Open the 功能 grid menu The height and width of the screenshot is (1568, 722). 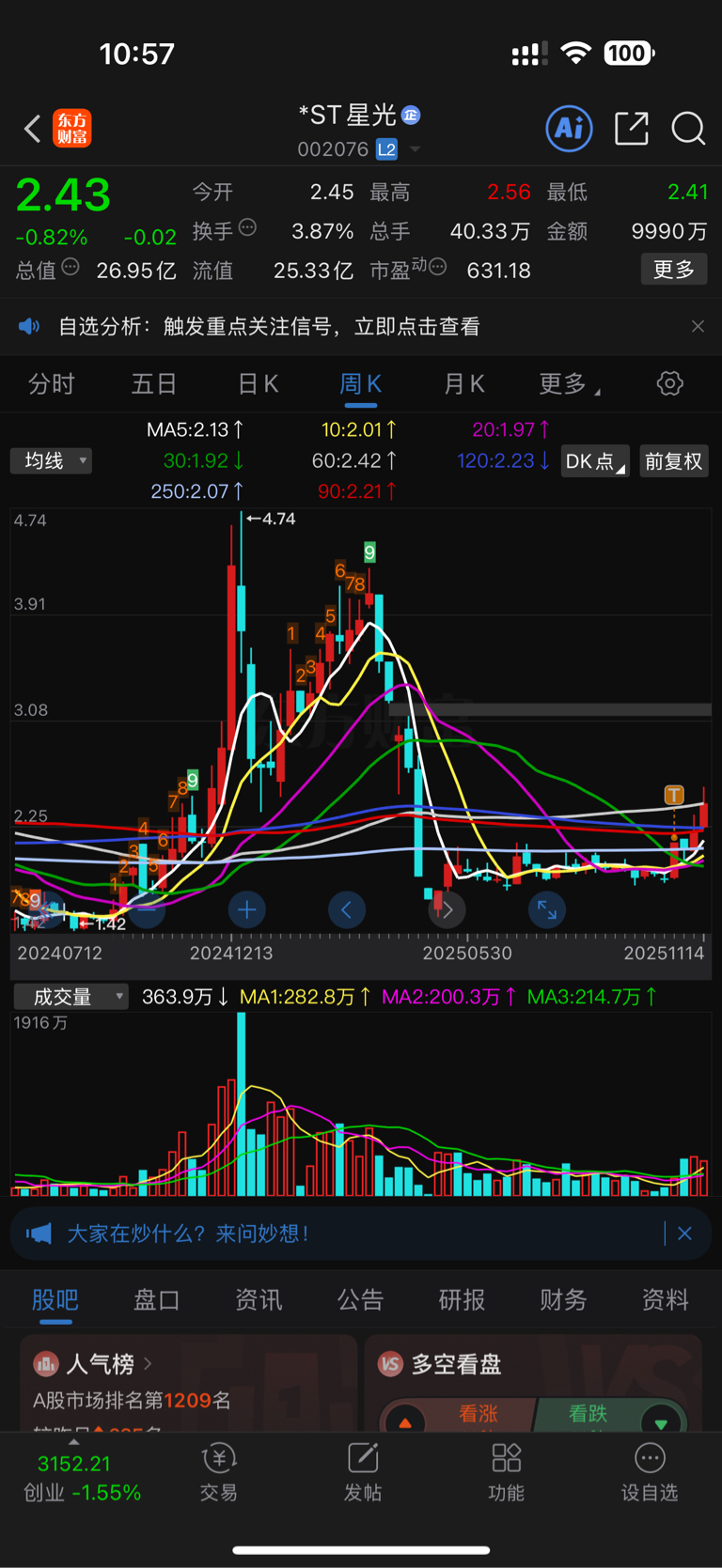click(x=506, y=1472)
